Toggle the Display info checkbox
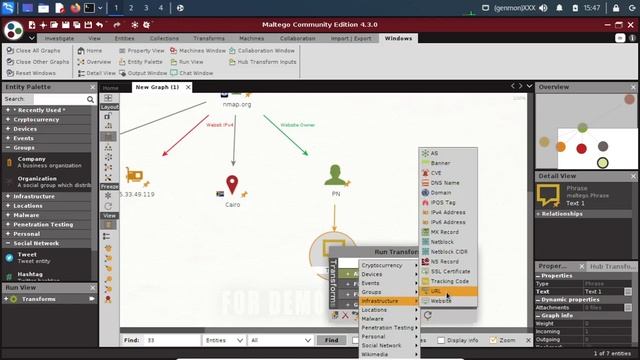This screenshot has height=360, width=640. point(441,340)
